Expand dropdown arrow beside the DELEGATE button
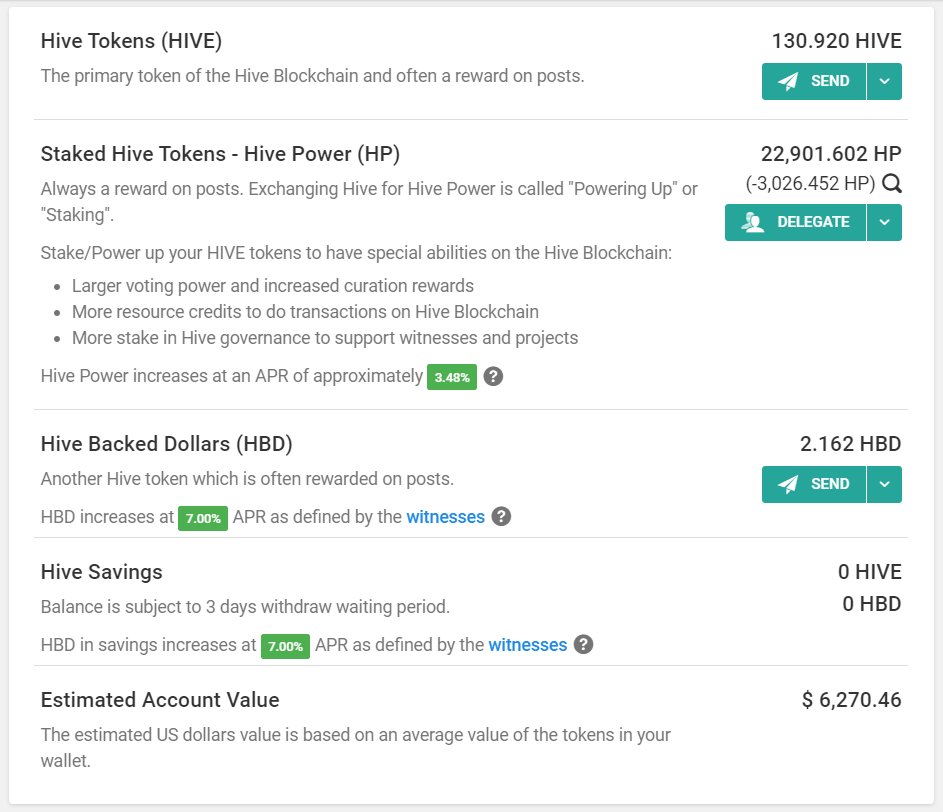 885,223
